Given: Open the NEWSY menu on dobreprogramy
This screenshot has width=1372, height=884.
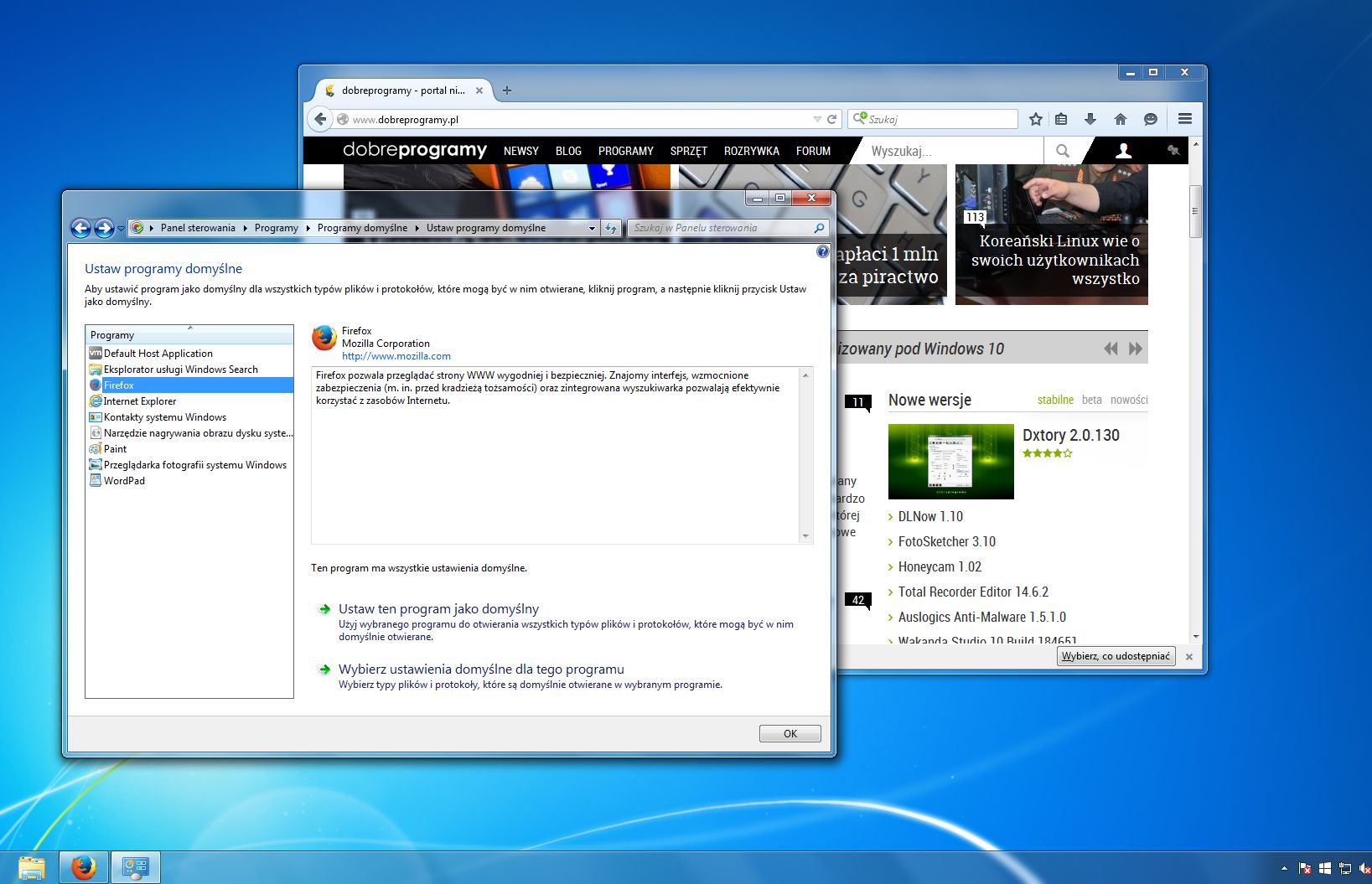Looking at the screenshot, I should click(520, 151).
